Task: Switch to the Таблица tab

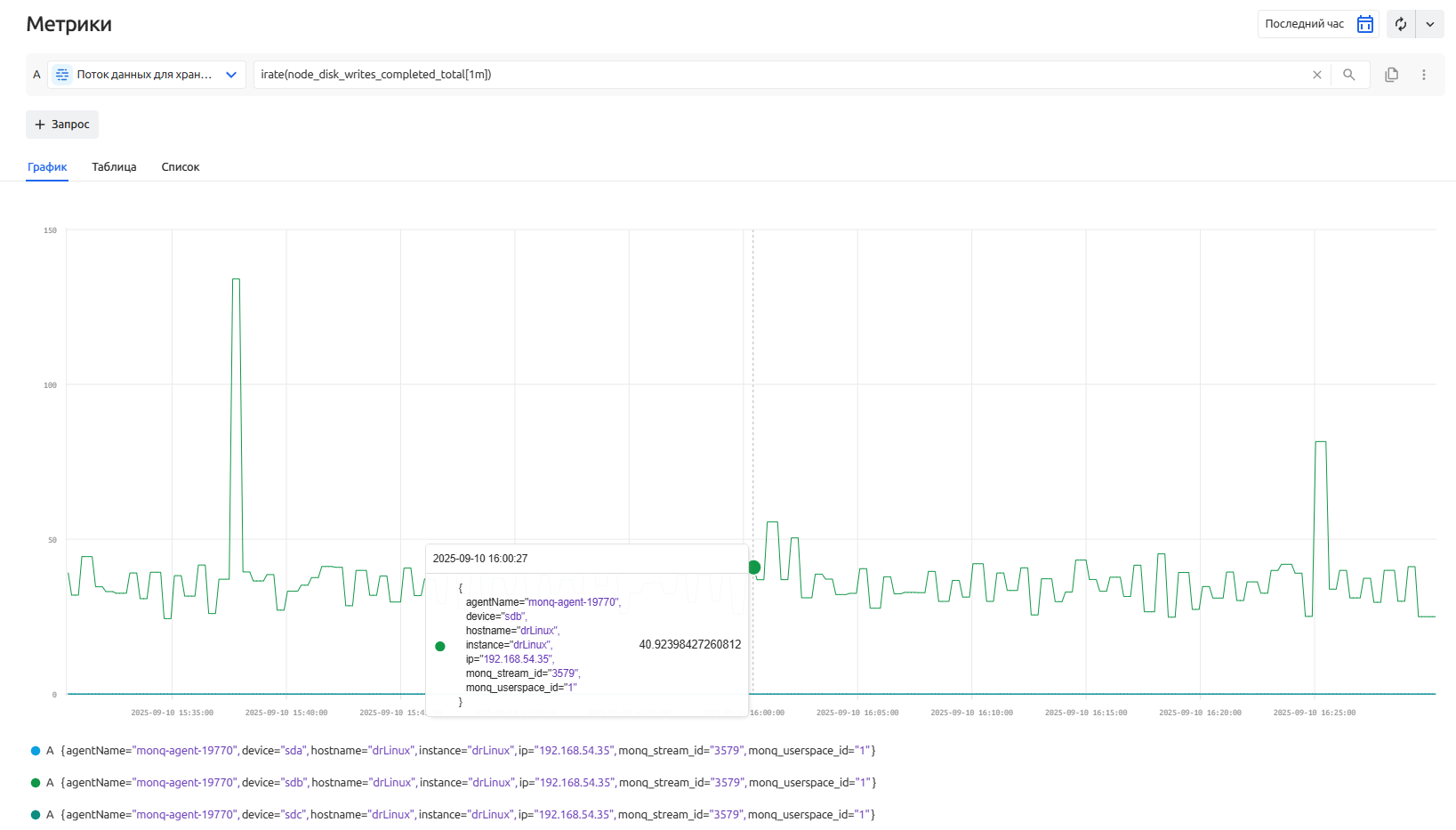Action: (x=114, y=167)
